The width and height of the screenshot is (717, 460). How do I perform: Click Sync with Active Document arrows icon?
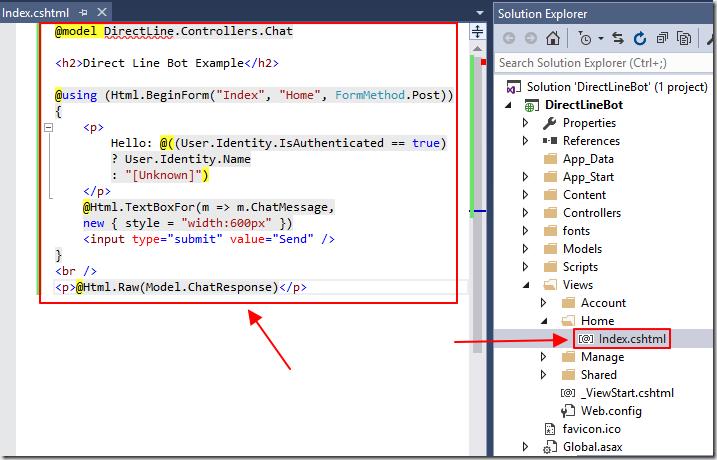coord(618,38)
